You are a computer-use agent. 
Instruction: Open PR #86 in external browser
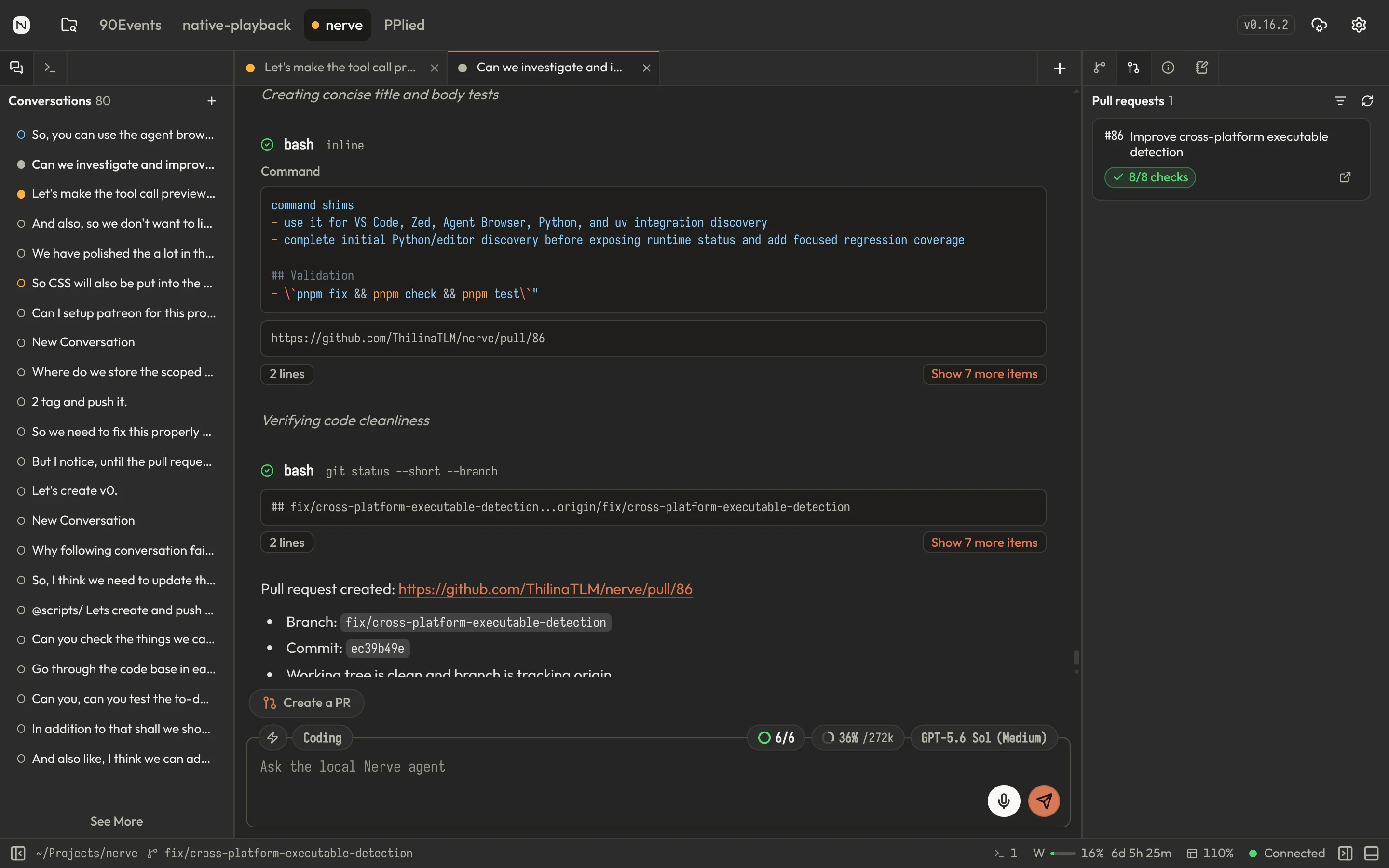point(1345,177)
